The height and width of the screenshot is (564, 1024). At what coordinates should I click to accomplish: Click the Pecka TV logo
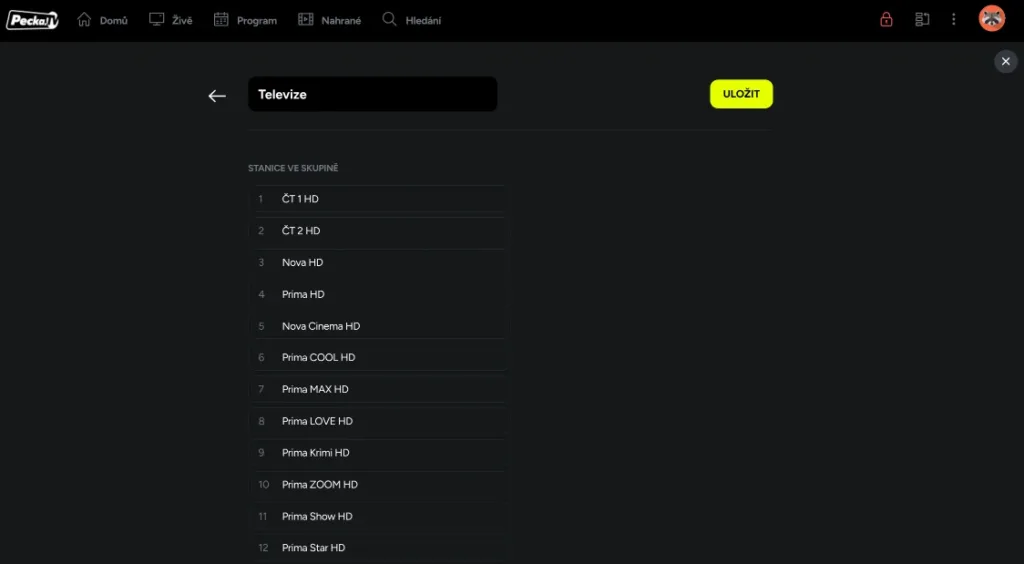[x=32, y=20]
